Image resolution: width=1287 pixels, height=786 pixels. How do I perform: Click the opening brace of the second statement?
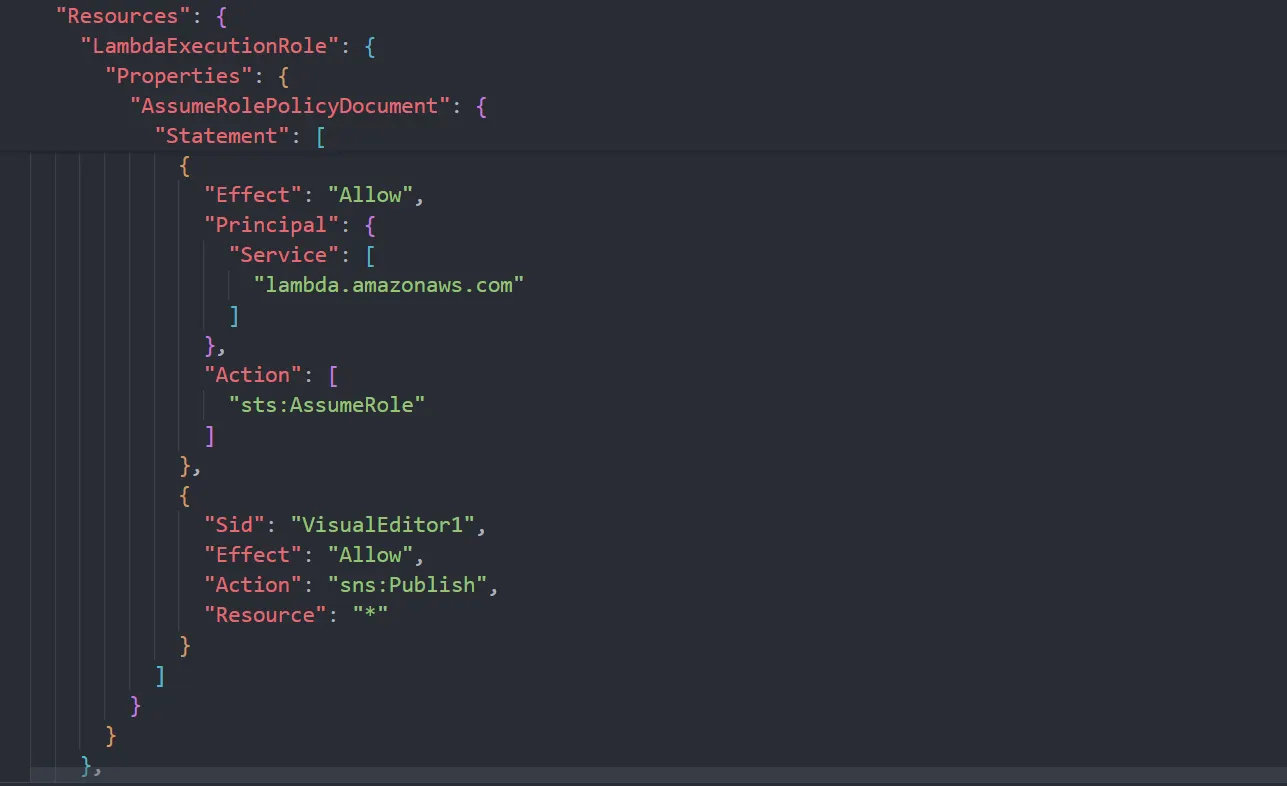[184, 495]
